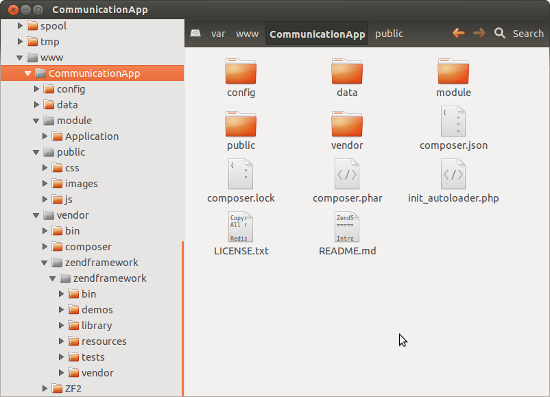550x397 pixels.
Task: Select the composer.json file icon
Action: 453,122
